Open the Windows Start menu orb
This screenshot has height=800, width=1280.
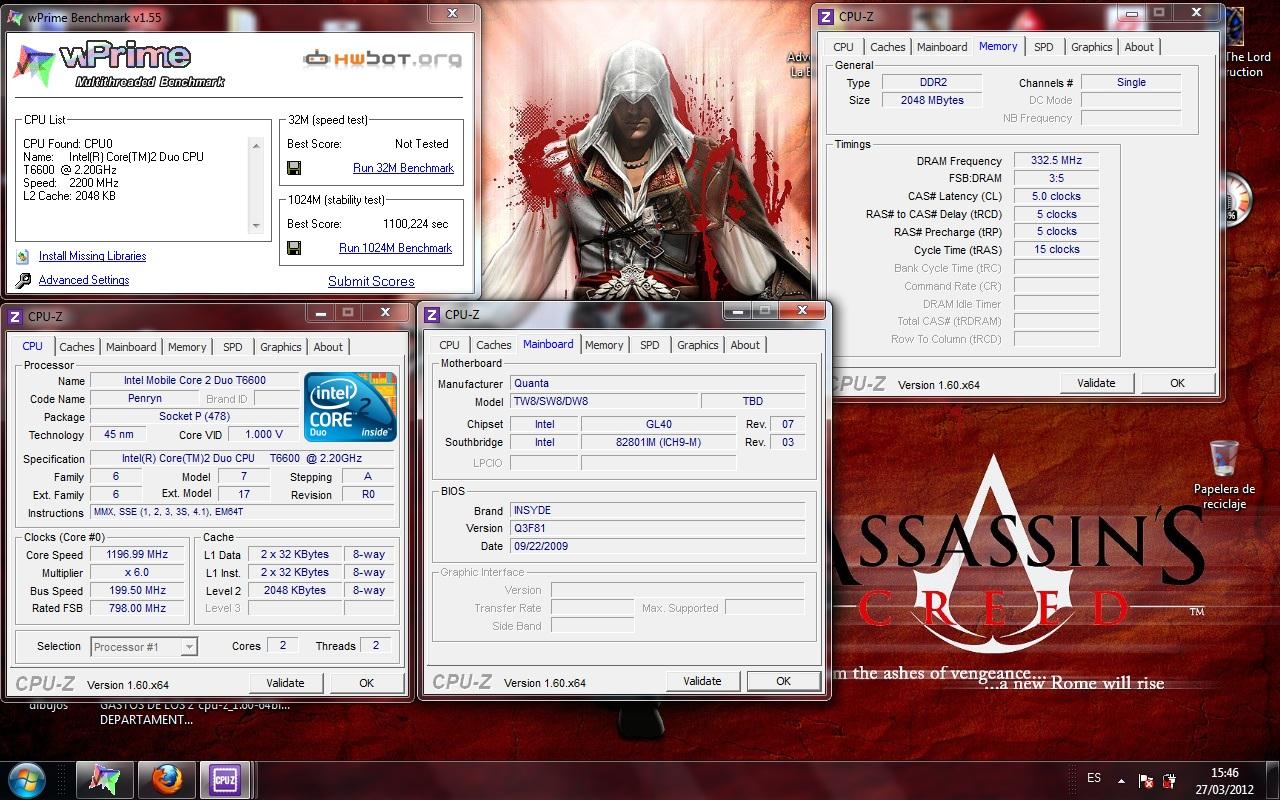[x=27, y=778]
